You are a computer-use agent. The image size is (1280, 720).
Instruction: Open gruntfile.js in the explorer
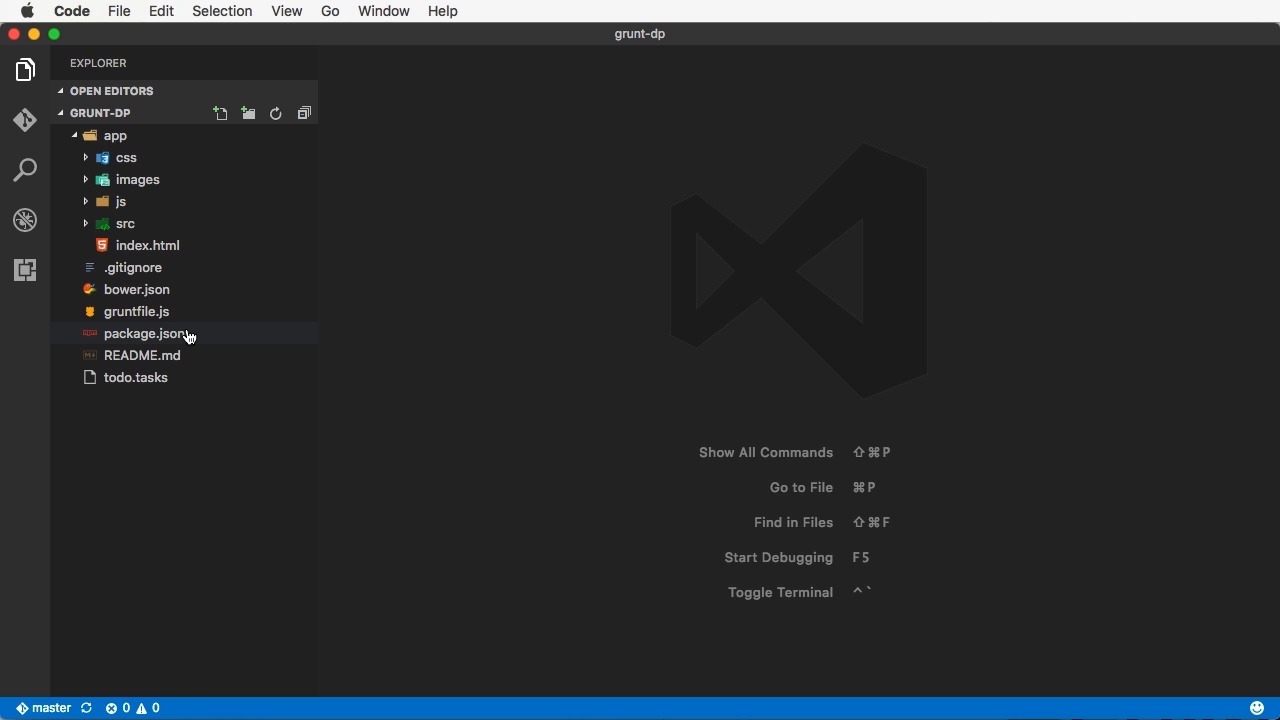pyautogui.click(x=137, y=311)
